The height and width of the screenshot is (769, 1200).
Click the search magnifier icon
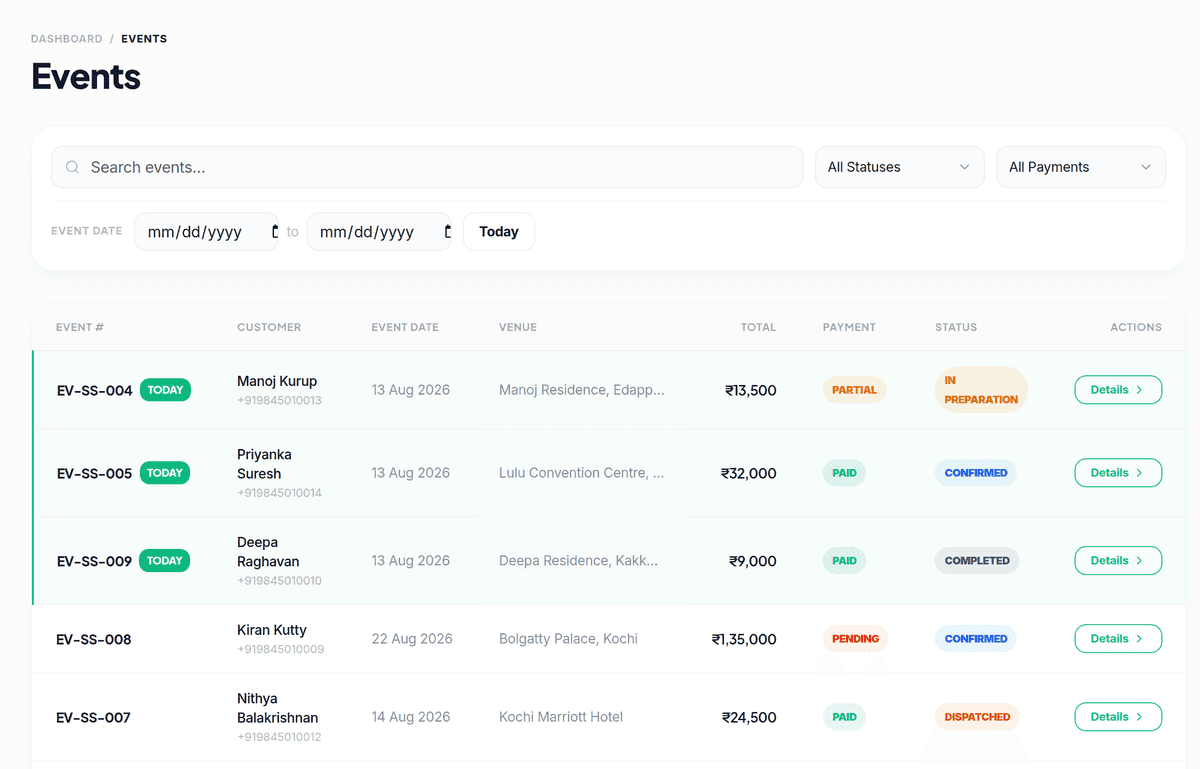coord(72,167)
